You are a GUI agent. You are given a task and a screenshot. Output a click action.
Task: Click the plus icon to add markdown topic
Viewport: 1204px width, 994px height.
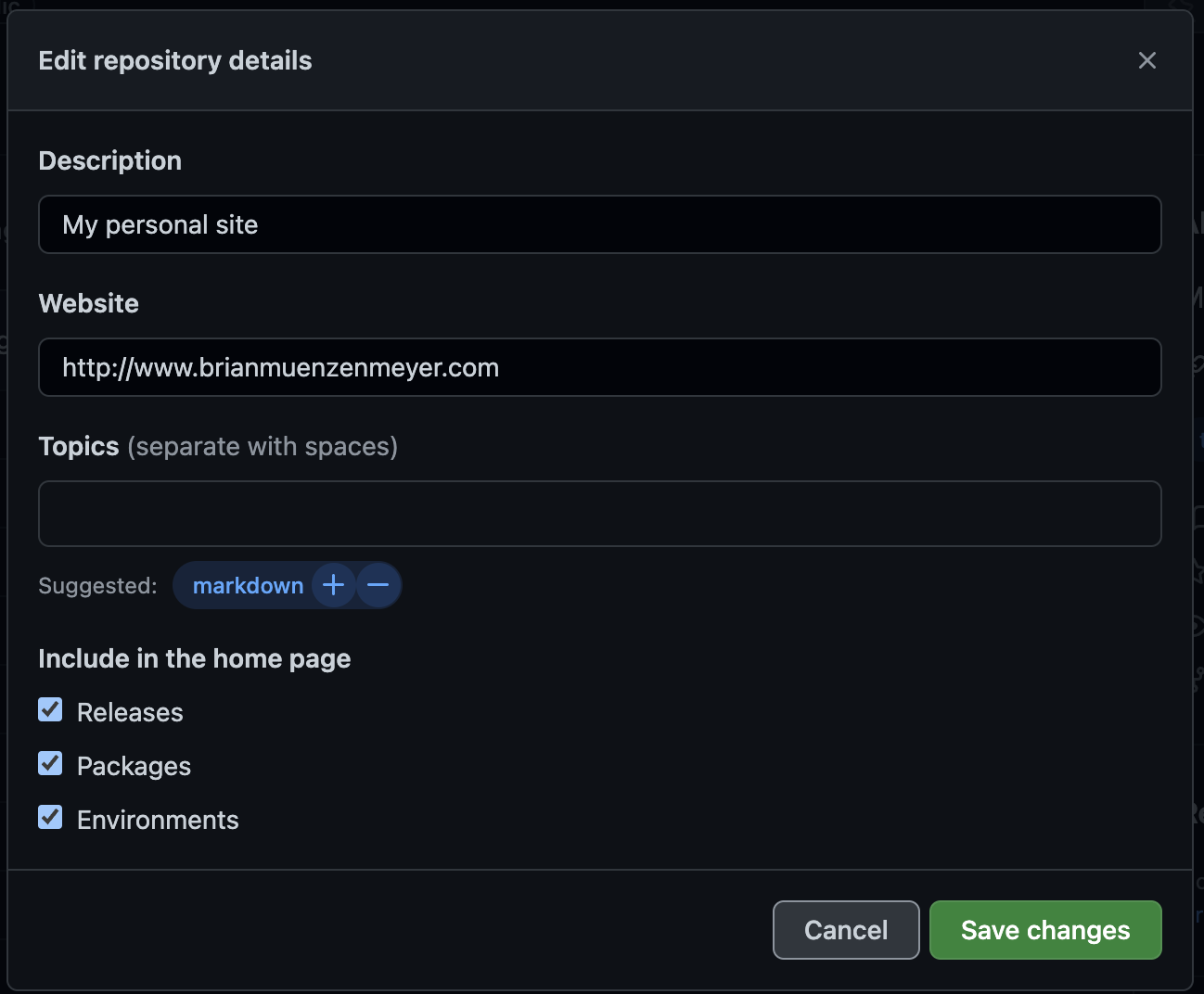click(x=333, y=585)
